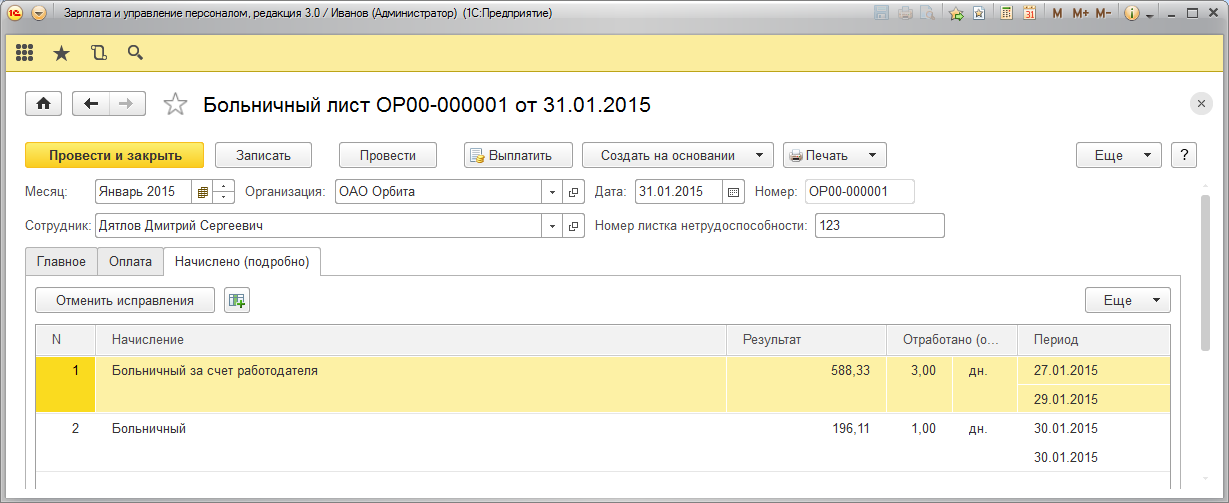Click the print preview icon in the title bar
This screenshot has height=503, width=1229.
coord(927,14)
